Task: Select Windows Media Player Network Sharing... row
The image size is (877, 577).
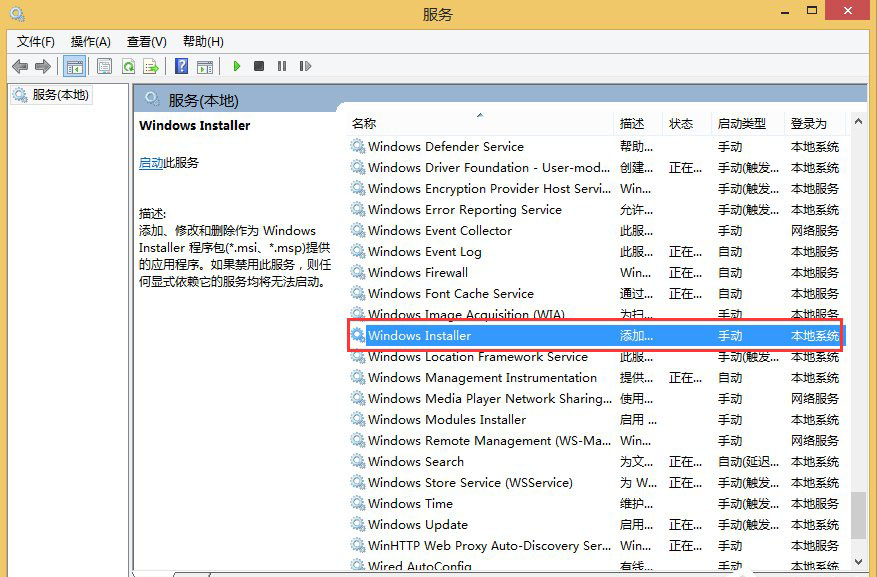Action: [x=595, y=399]
